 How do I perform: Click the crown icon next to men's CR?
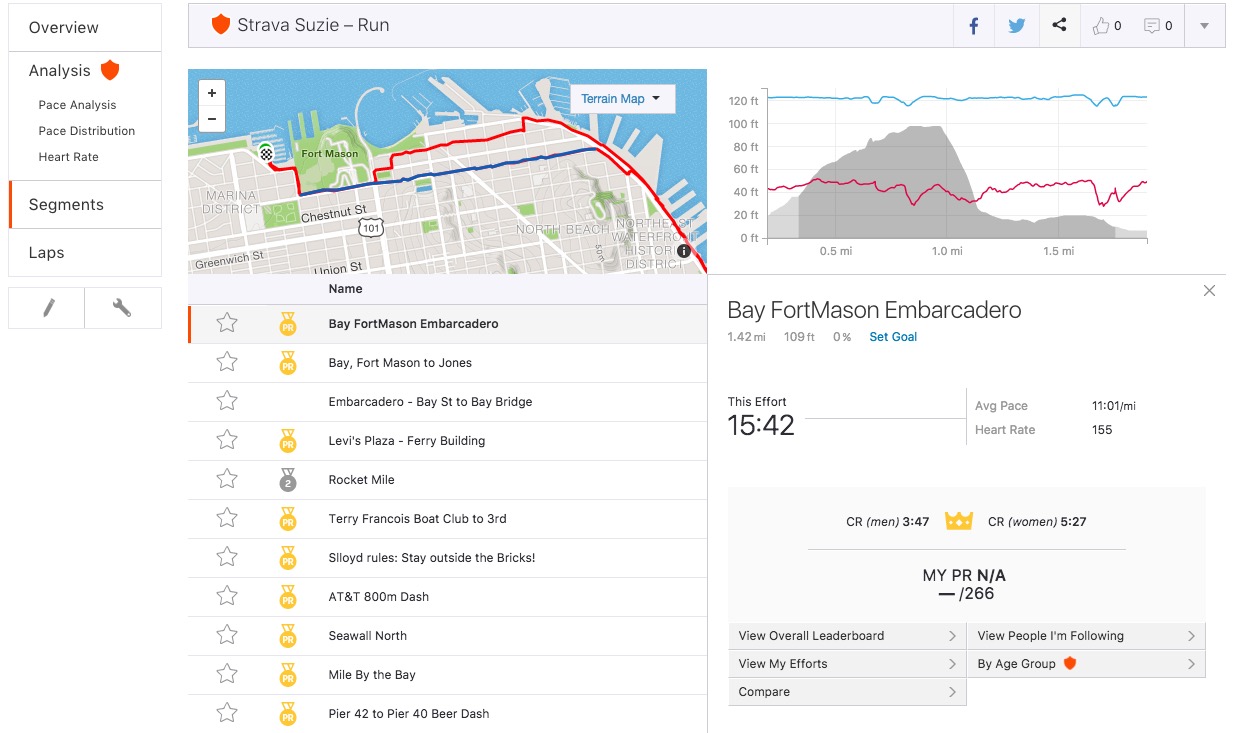(959, 520)
